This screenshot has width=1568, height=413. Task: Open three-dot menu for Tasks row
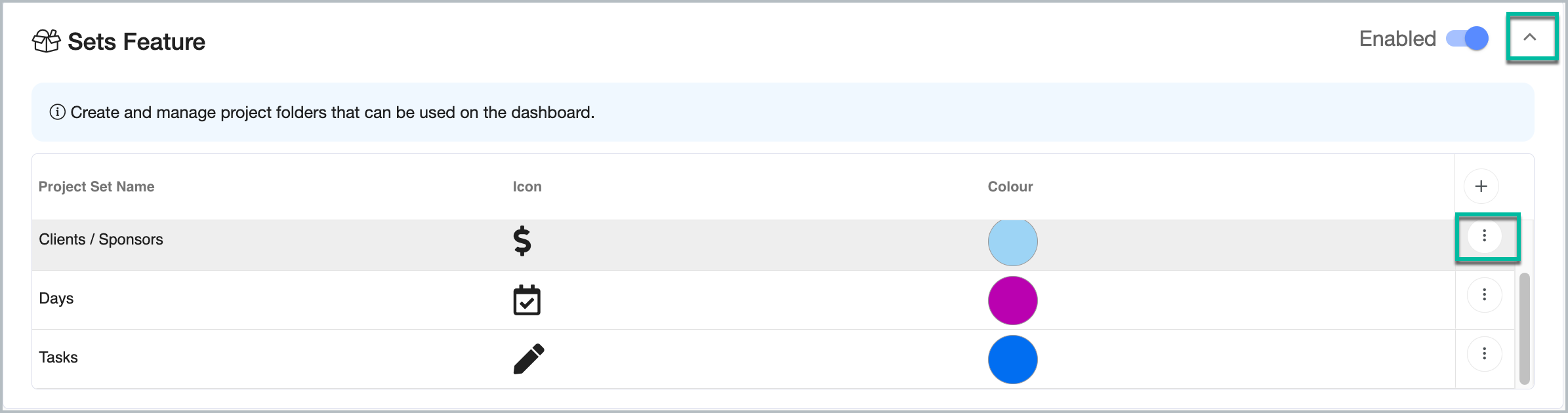click(x=1485, y=354)
